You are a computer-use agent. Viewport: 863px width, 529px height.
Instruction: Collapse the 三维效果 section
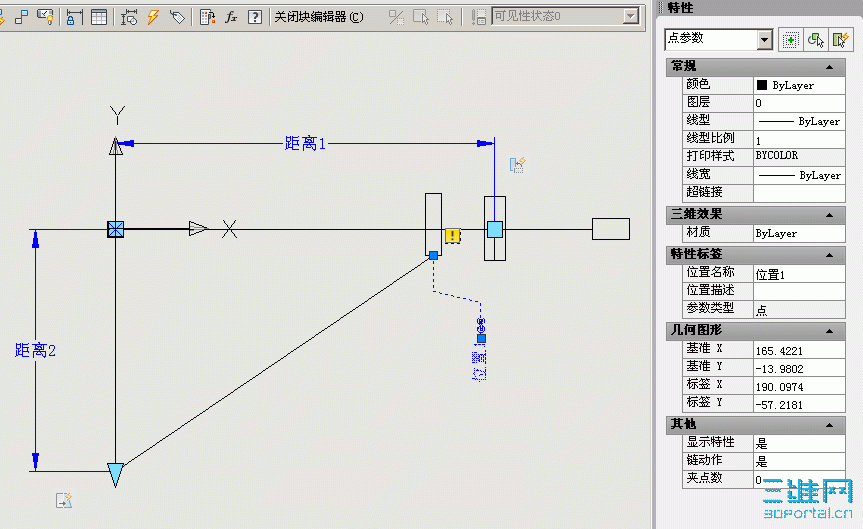pos(829,215)
